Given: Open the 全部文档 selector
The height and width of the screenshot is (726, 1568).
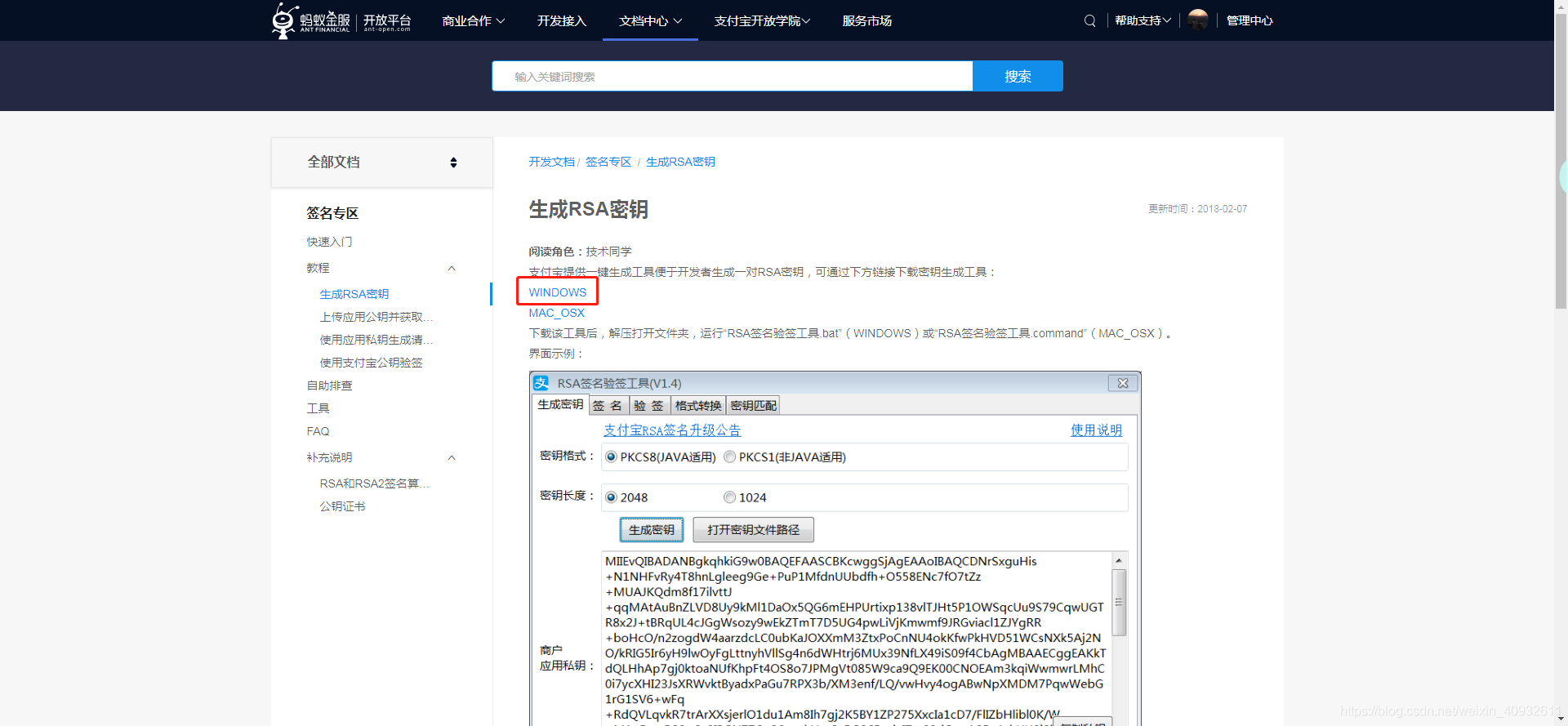Looking at the screenshot, I should tap(381, 163).
